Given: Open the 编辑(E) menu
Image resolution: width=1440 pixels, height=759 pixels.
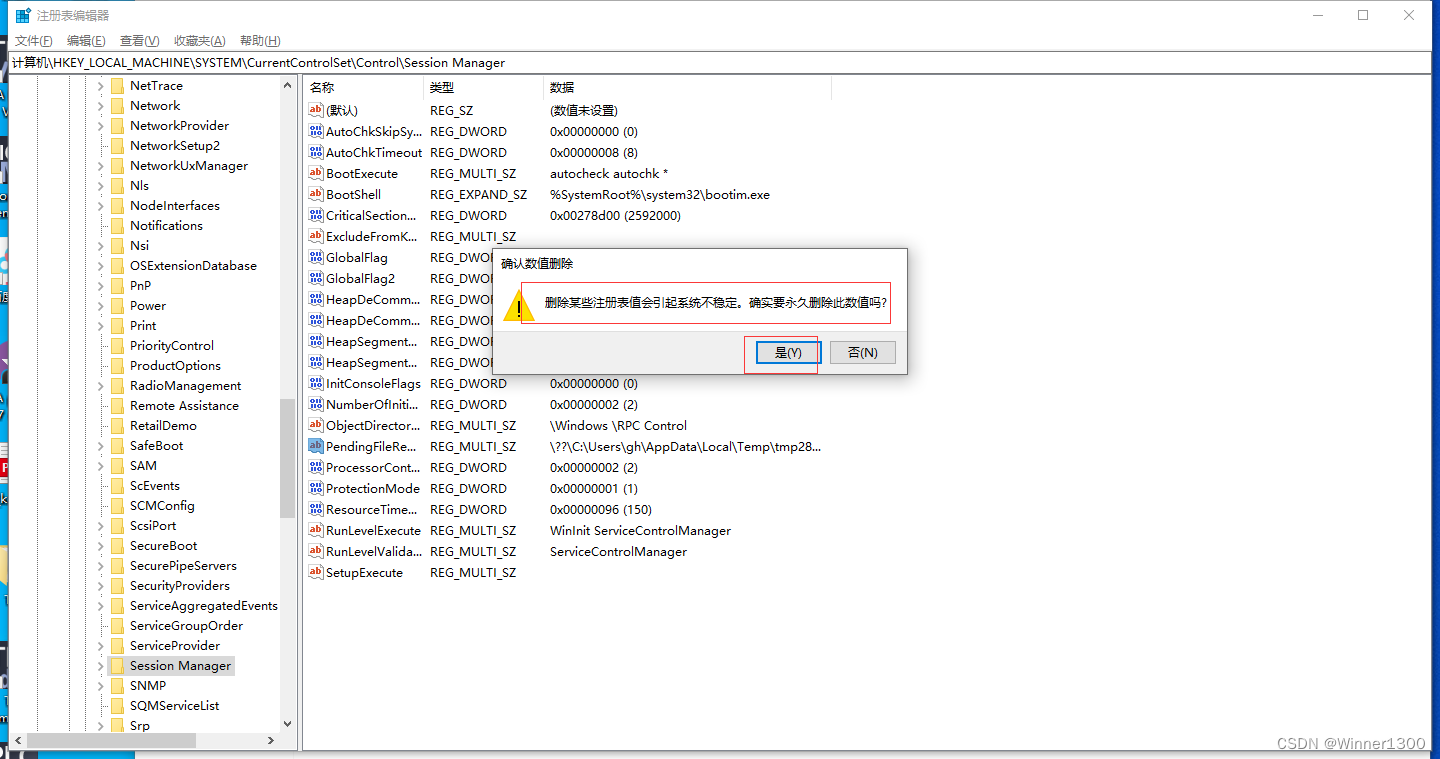Looking at the screenshot, I should click(86, 41).
